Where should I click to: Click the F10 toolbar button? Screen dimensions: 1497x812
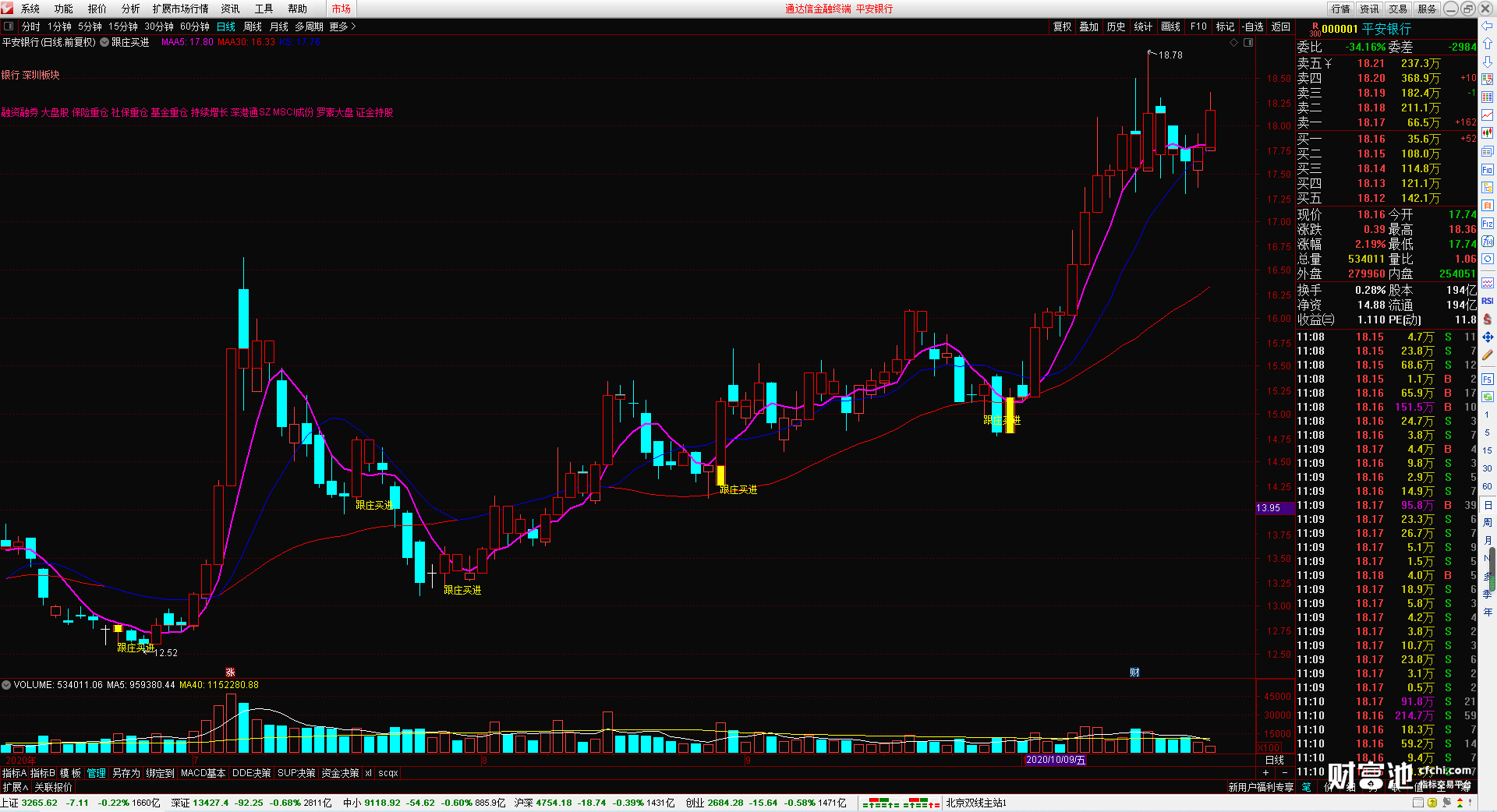[x=1198, y=26]
